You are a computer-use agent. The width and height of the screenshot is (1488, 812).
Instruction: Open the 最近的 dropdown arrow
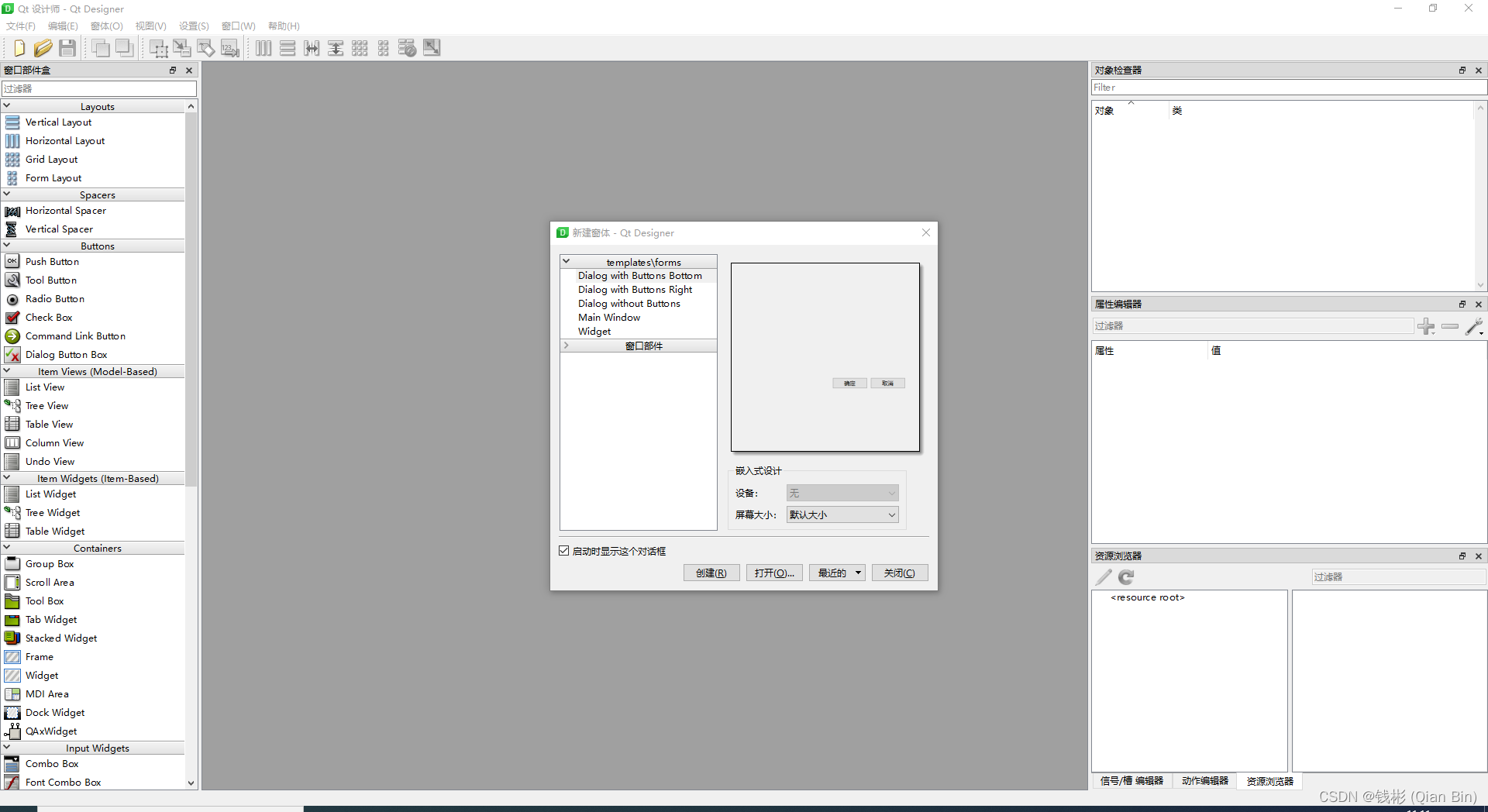[x=858, y=573]
